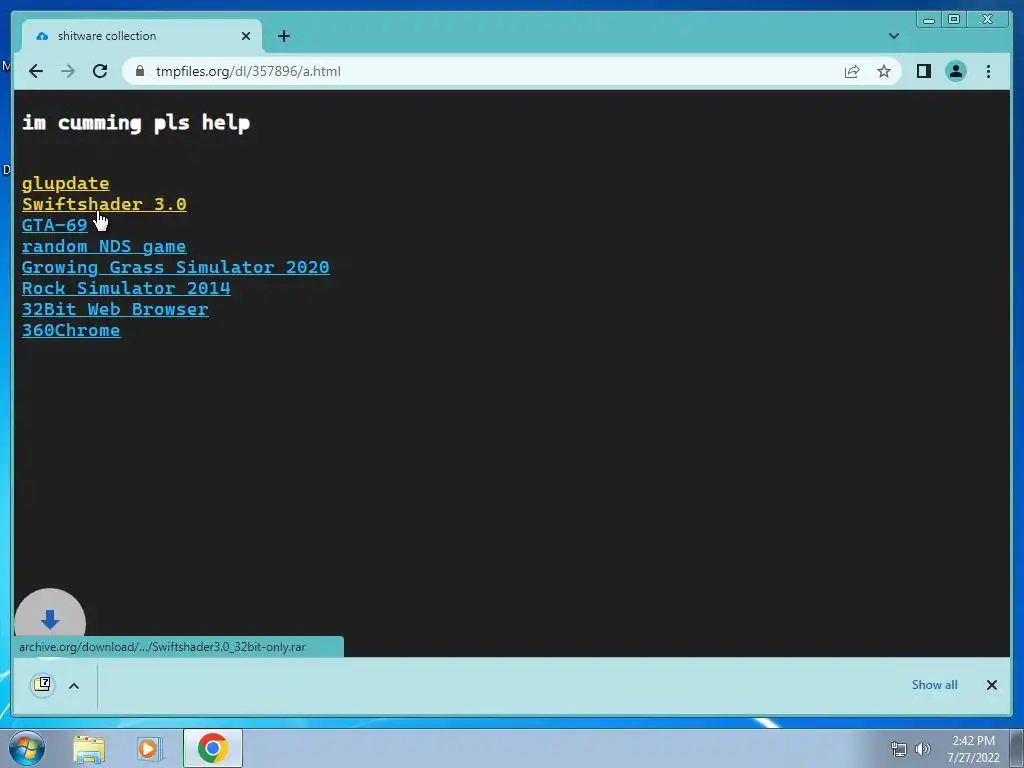Viewport: 1024px width, 768px height.
Task: Open the Chrome three-dot menu
Action: pos(988,71)
